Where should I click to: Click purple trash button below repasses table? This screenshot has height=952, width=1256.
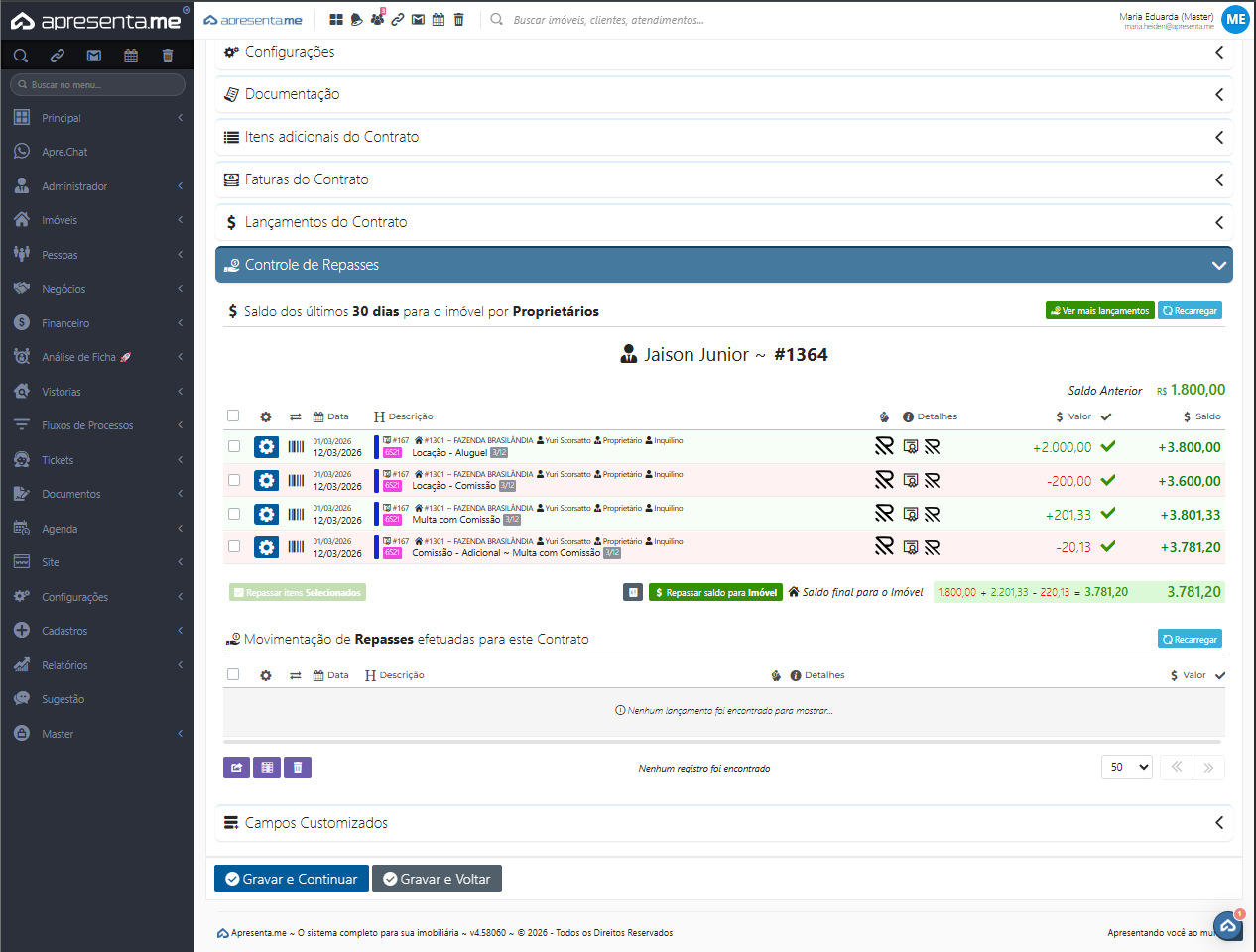click(298, 767)
